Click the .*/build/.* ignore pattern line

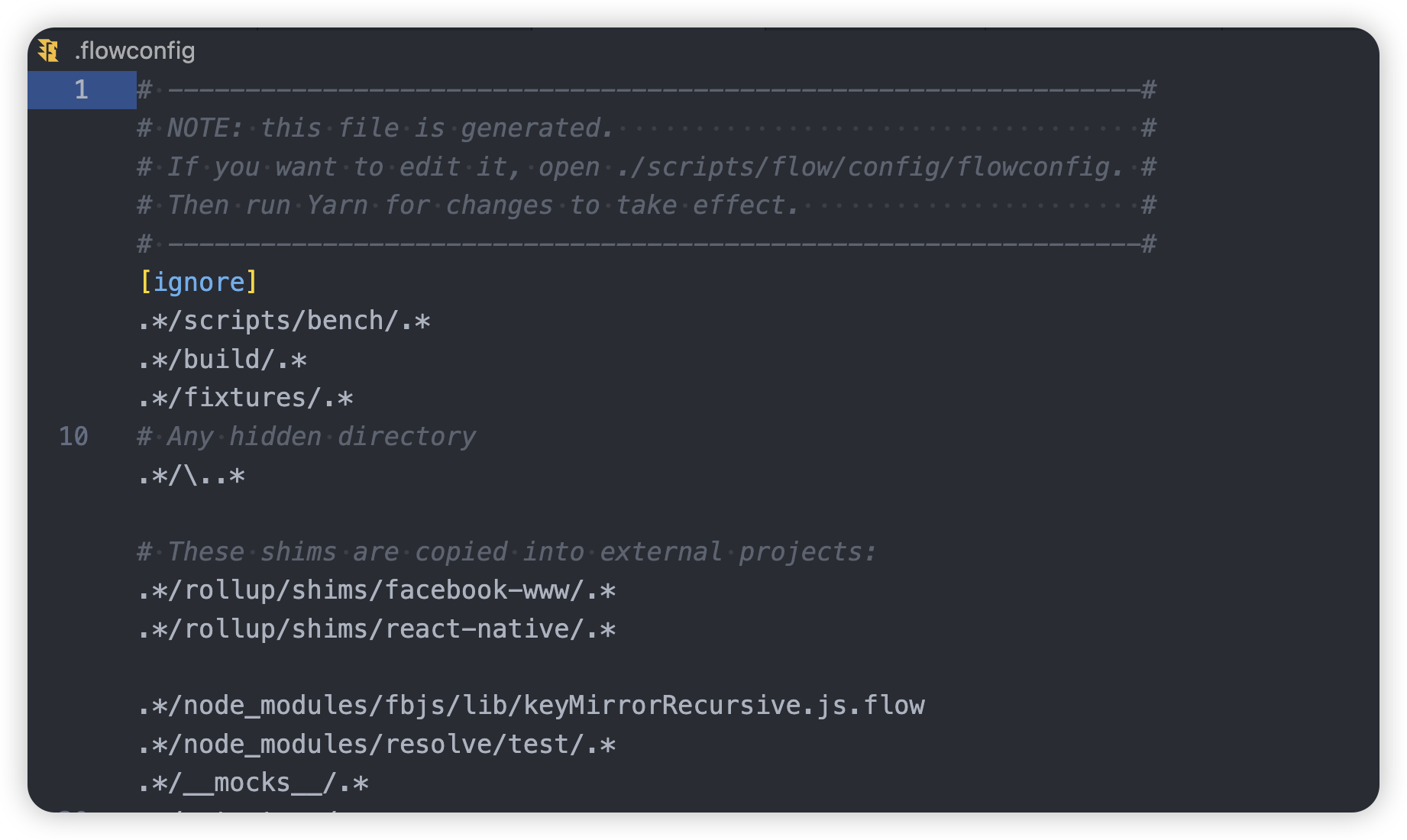tap(222, 360)
